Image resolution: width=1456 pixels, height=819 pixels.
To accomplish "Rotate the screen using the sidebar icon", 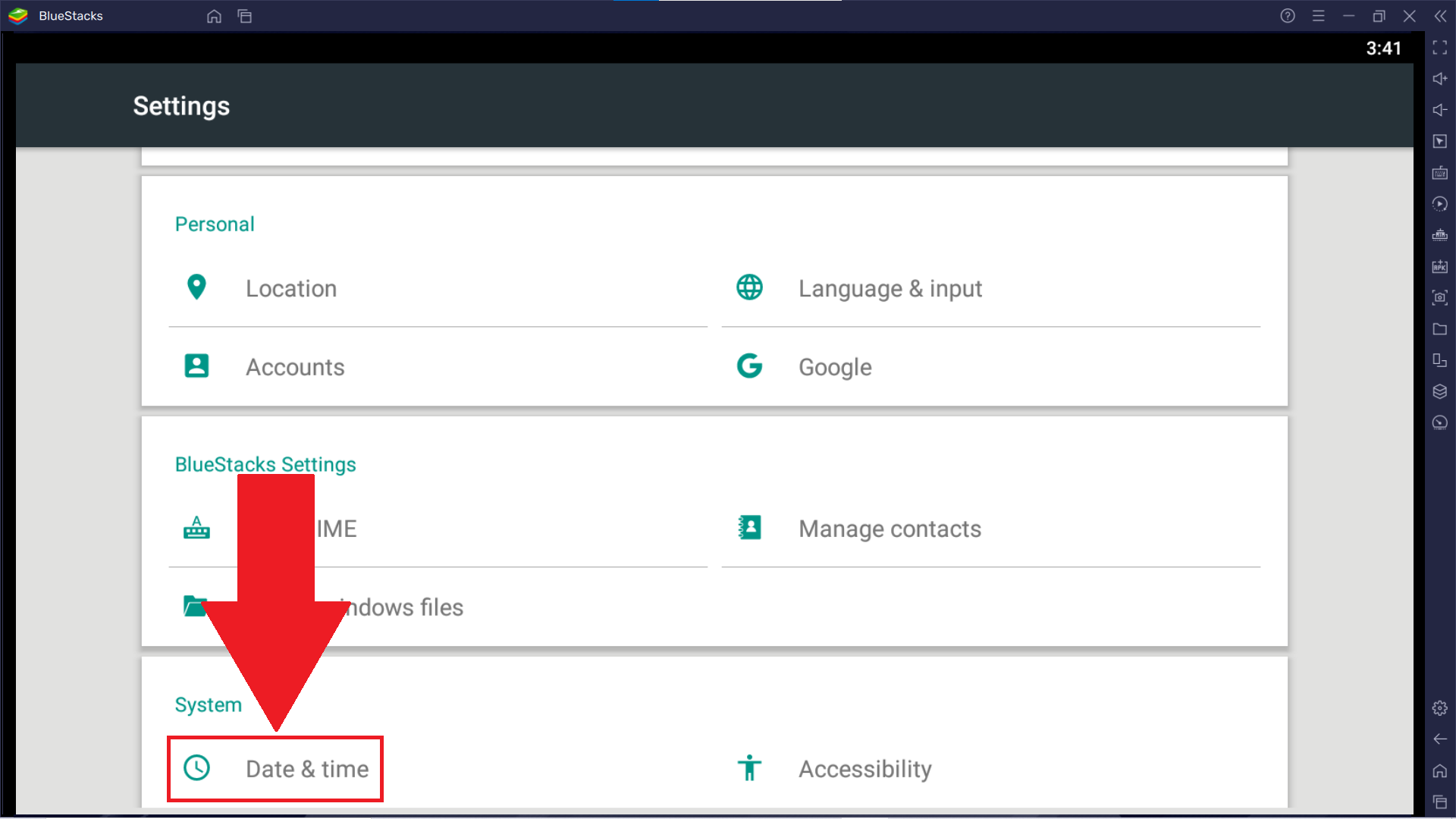I will 1440,360.
